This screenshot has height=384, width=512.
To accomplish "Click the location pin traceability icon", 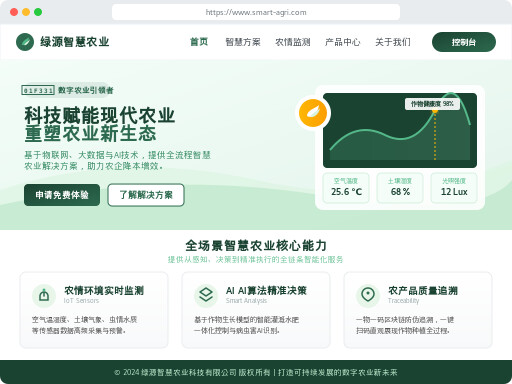I will coord(368,295).
